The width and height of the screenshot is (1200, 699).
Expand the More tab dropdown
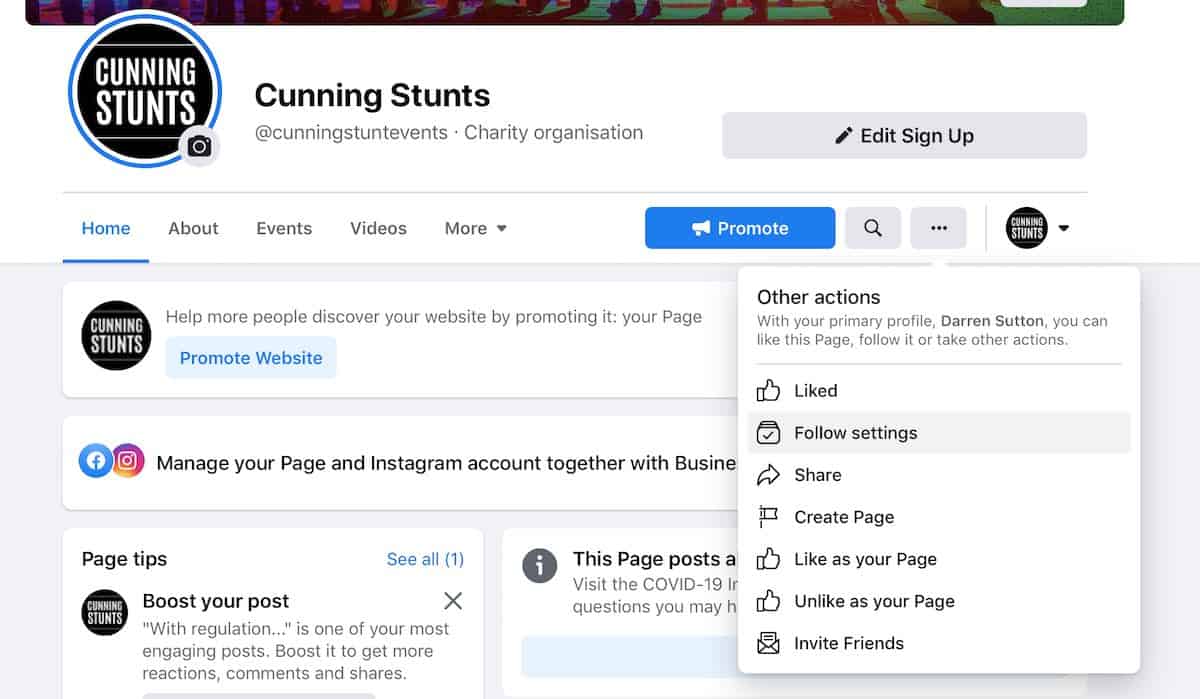pos(476,228)
